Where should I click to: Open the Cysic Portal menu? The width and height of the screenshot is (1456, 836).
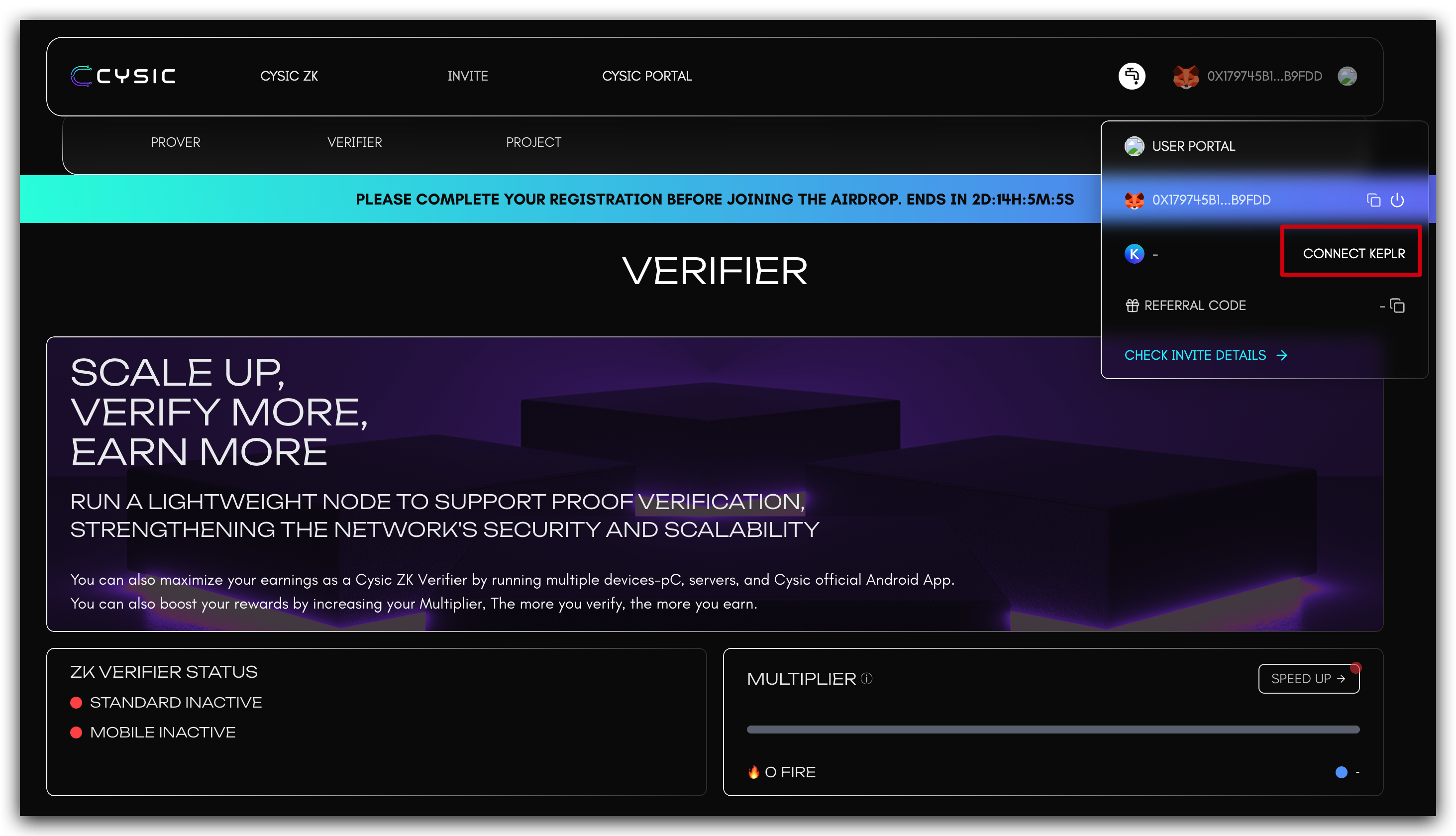[646, 76]
